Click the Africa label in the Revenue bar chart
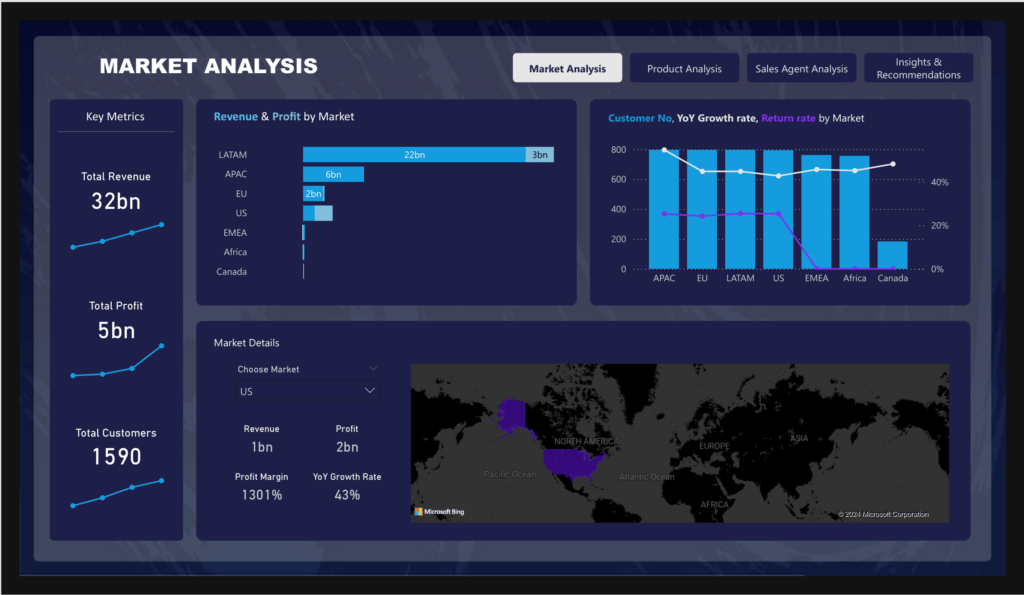Viewport: 1024px width, 595px height. [x=235, y=252]
